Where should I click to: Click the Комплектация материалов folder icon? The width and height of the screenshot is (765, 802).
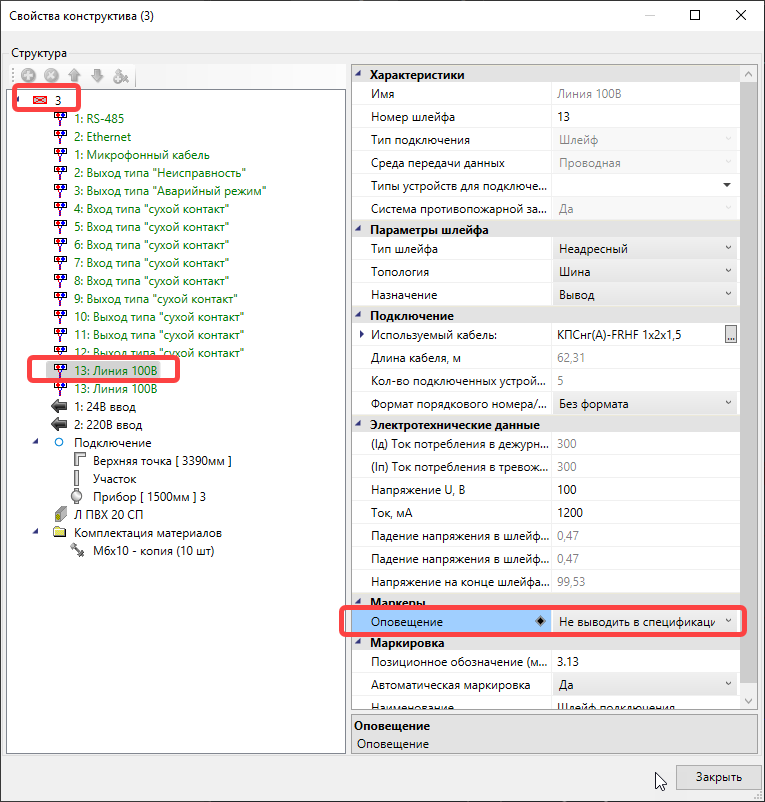click(60, 533)
